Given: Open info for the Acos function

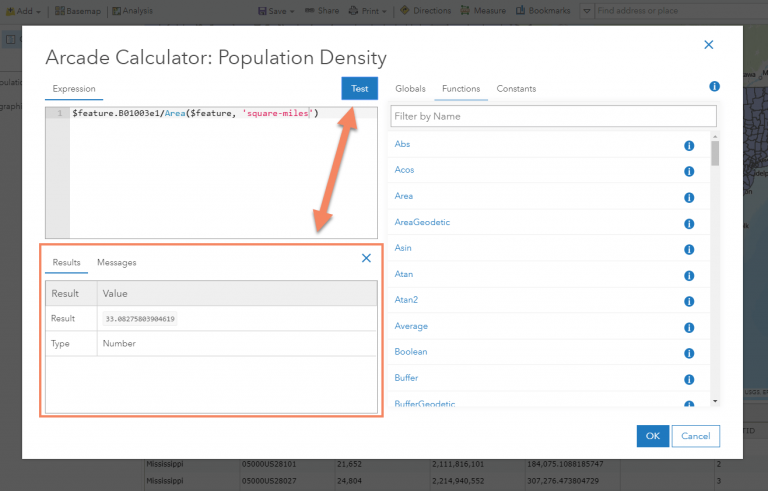Looking at the screenshot, I should [x=689, y=171].
